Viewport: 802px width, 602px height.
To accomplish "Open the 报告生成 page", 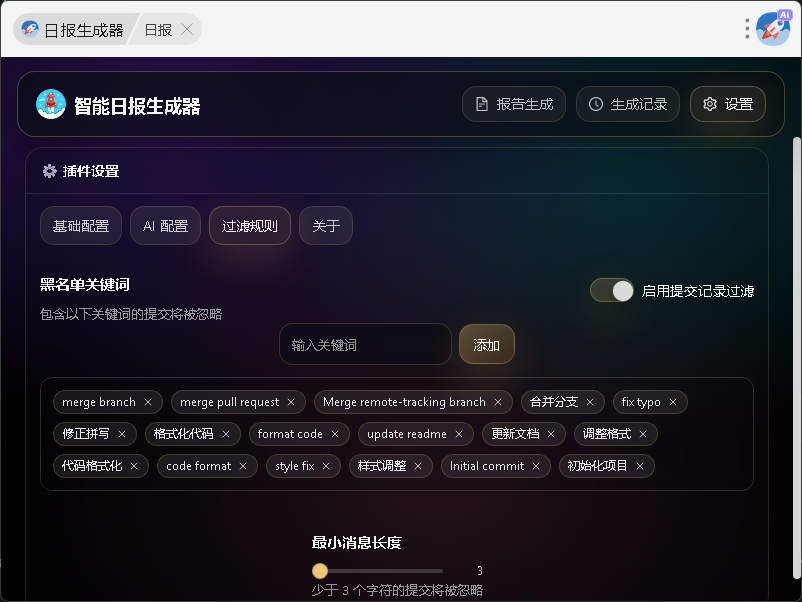I will (514, 104).
